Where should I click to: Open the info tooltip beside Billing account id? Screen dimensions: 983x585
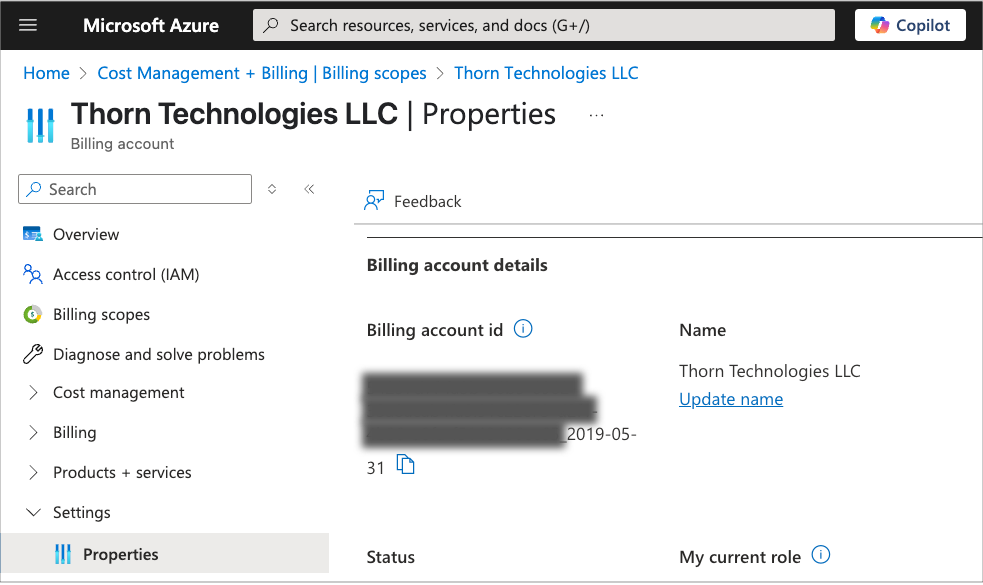coord(522,328)
